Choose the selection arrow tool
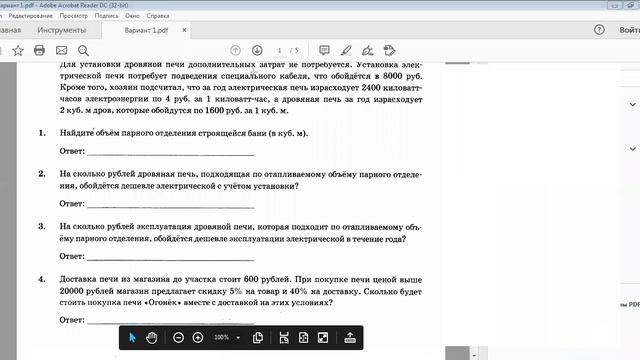 click(x=132, y=338)
